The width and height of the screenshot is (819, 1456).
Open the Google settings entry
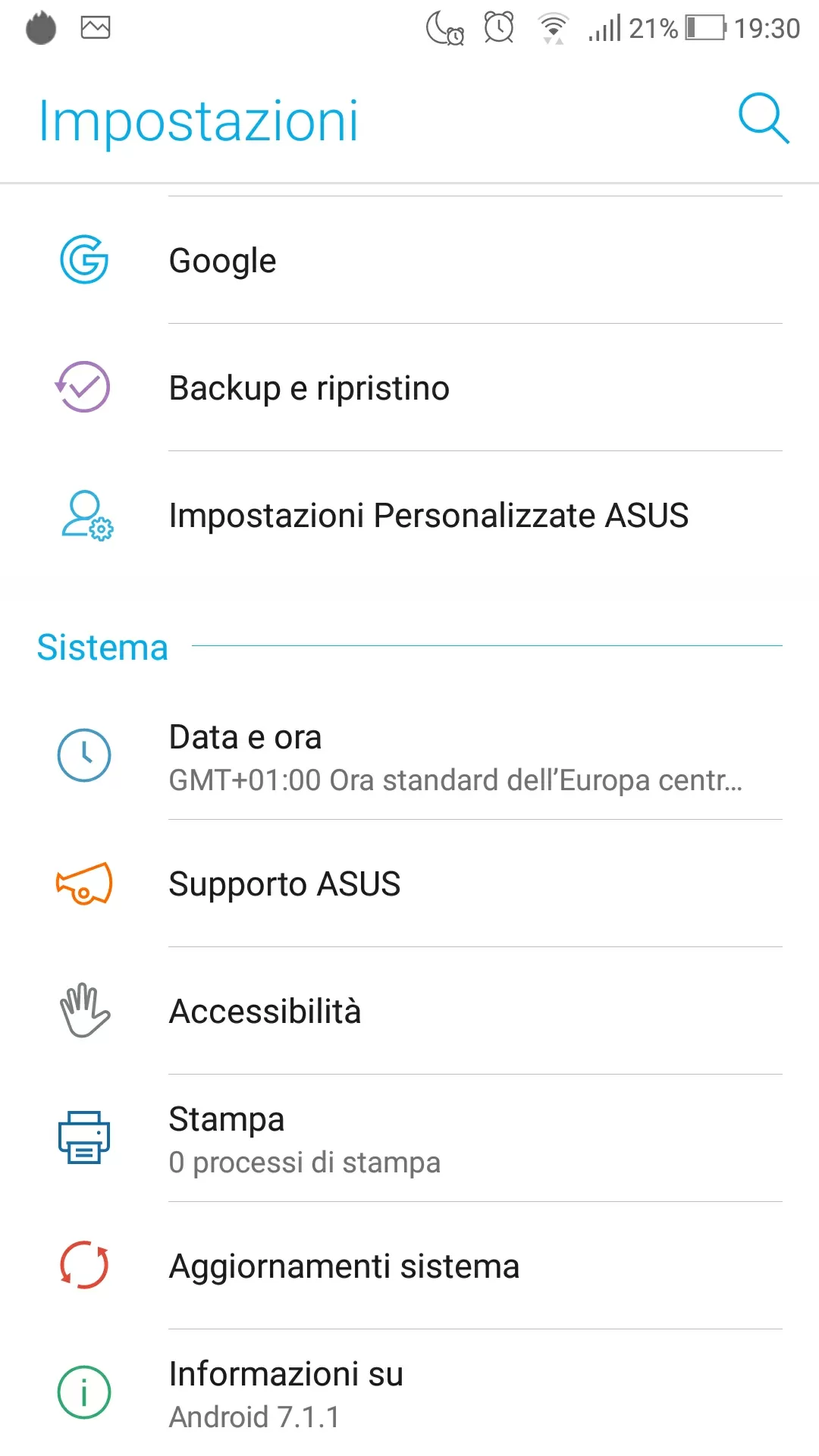pyautogui.click(x=223, y=261)
